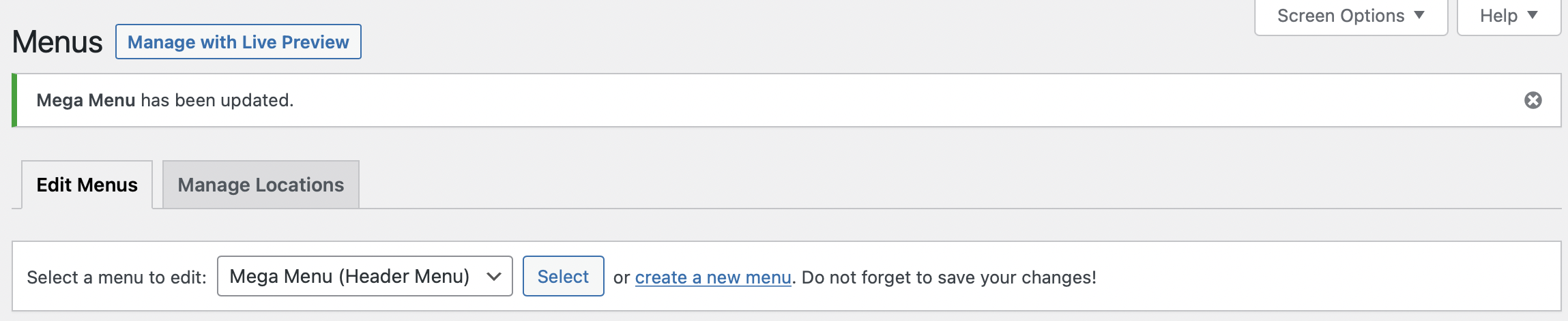Expand the Screen Options panel

click(x=1350, y=16)
